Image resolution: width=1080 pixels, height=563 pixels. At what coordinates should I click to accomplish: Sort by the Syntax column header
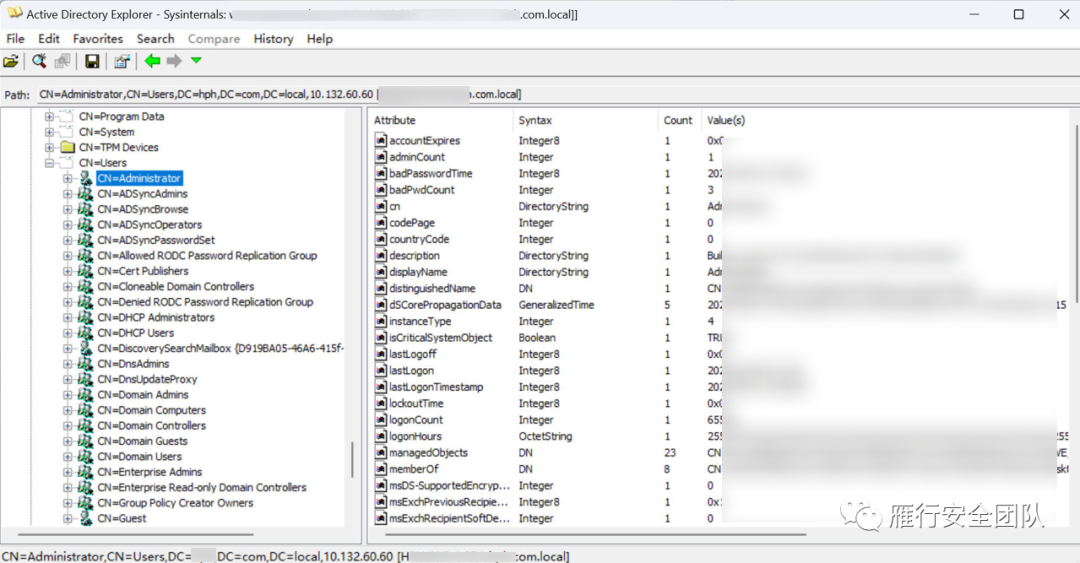click(585, 120)
